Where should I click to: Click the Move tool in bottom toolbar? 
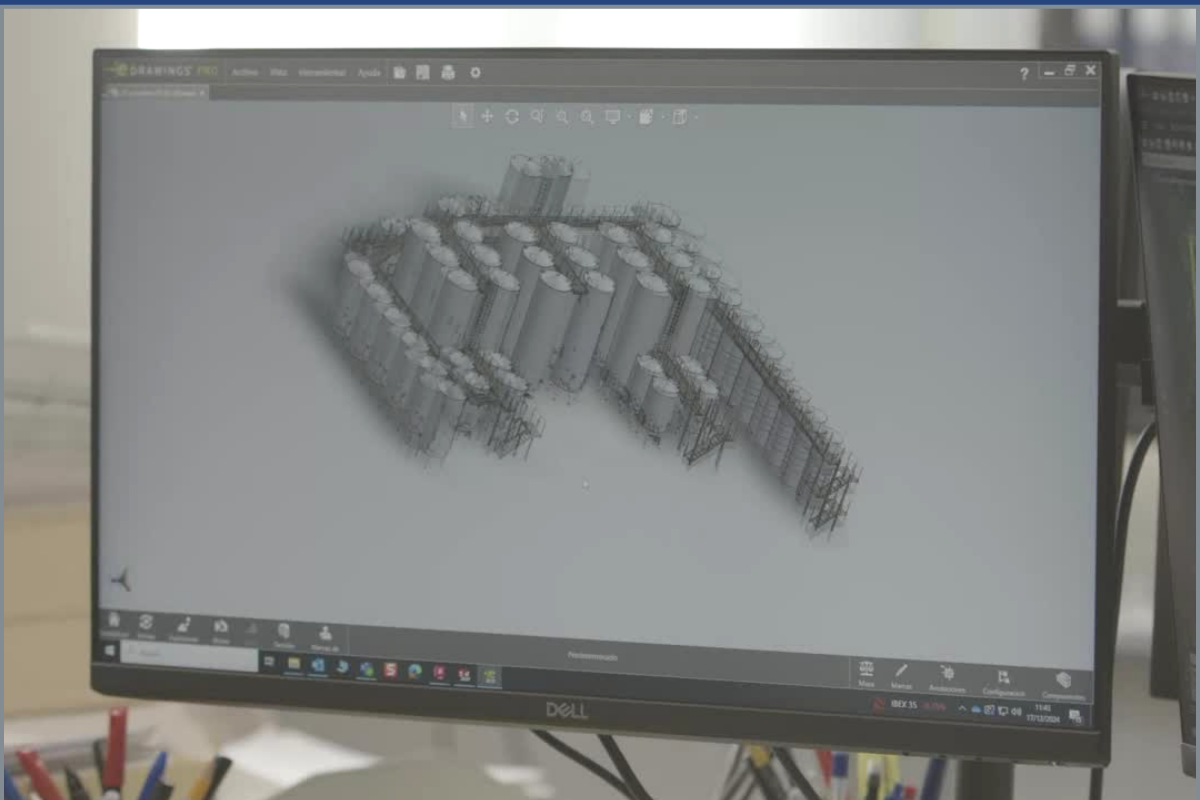pyautogui.click(x=221, y=629)
